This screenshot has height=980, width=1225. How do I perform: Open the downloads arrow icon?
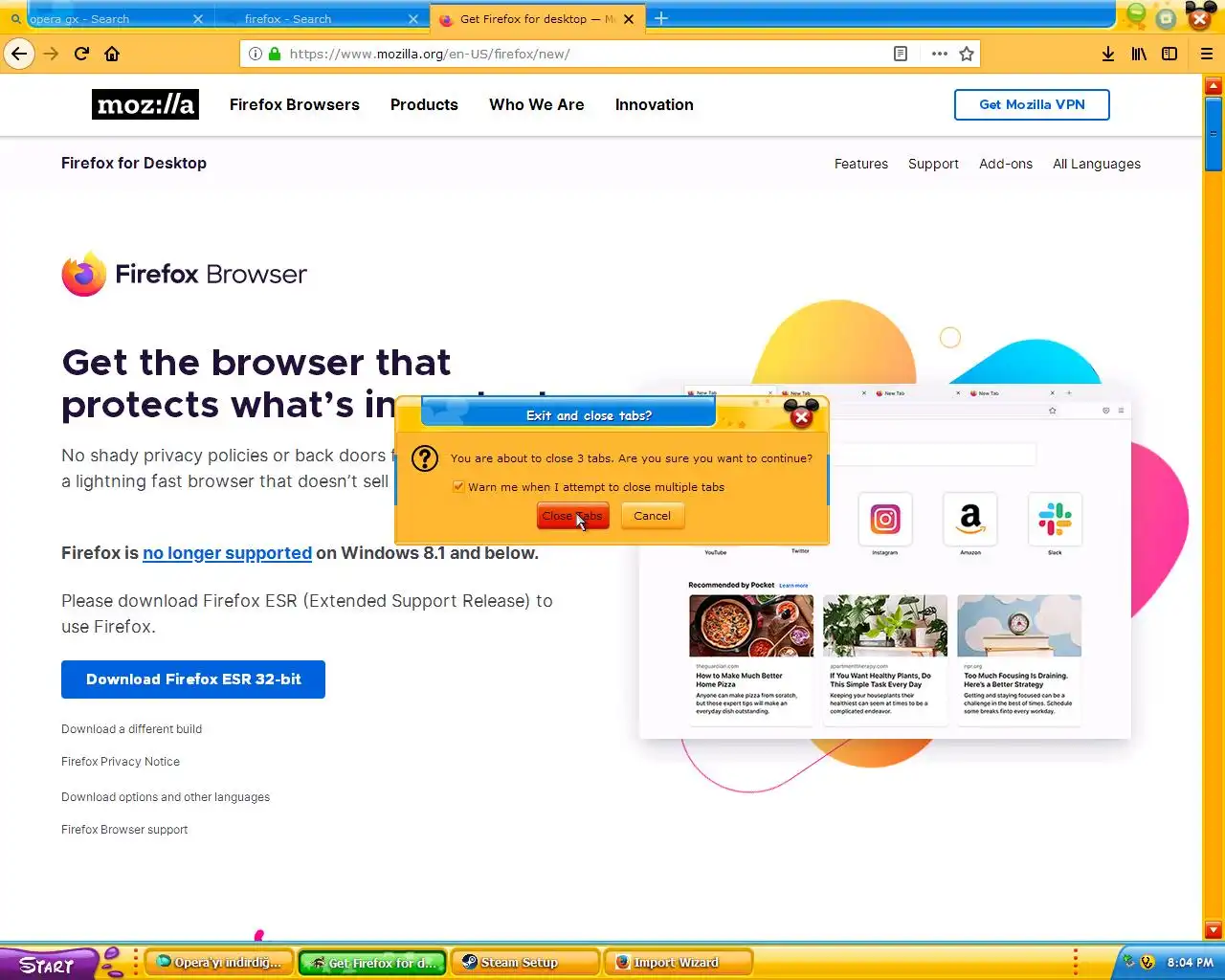point(1108,54)
